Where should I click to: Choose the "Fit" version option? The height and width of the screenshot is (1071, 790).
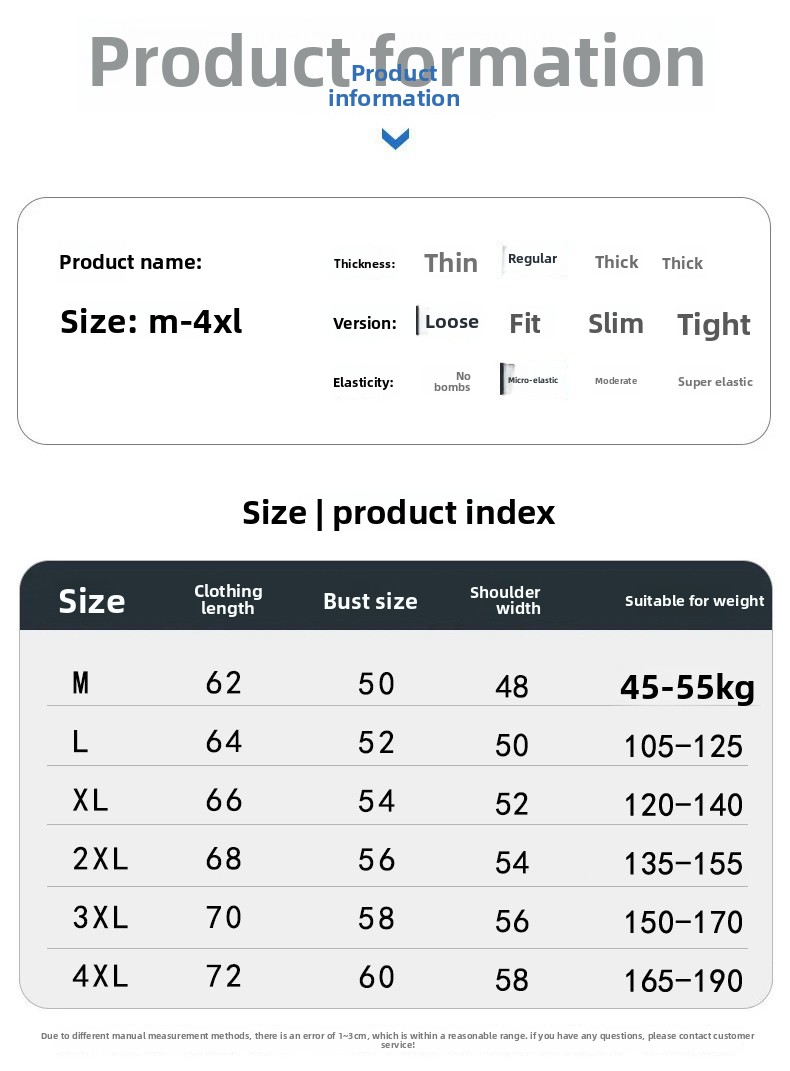coord(525,324)
